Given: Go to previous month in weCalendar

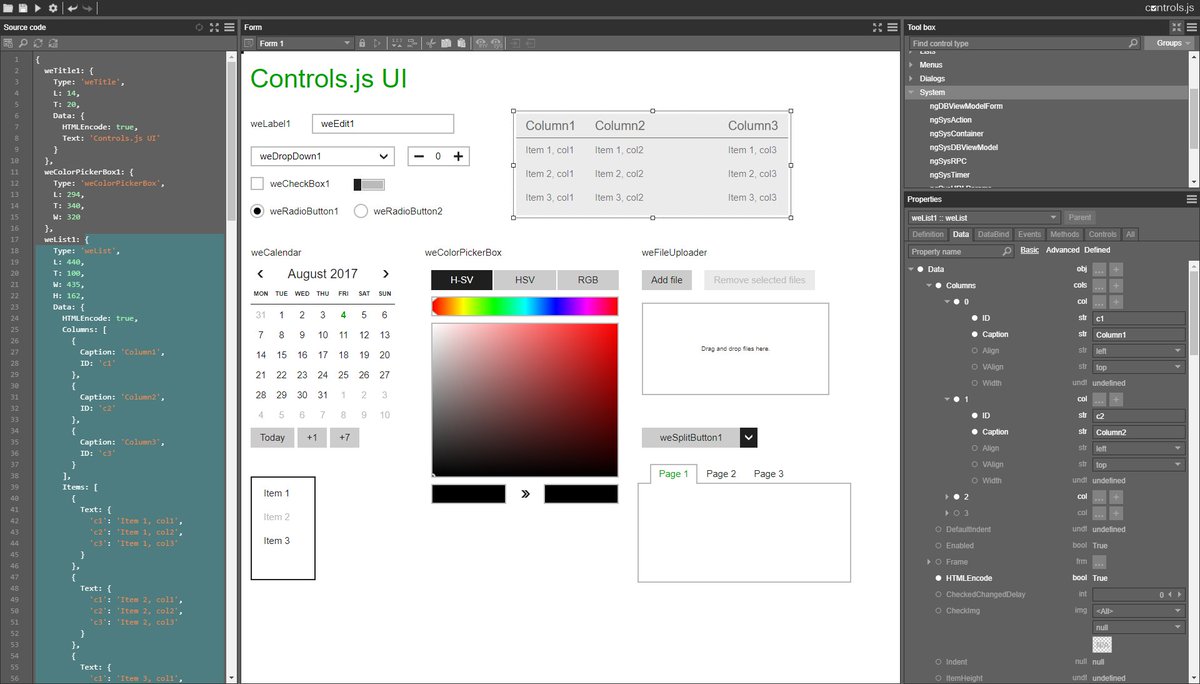Looking at the screenshot, I should tap(260, 274).
